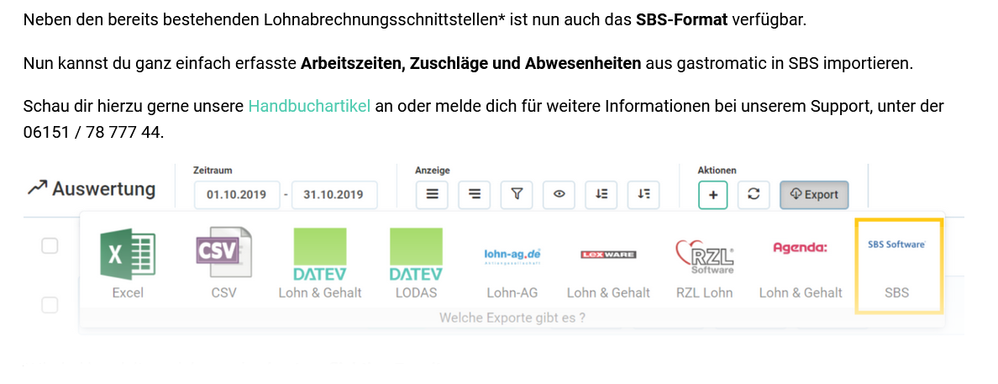This screenshot has width=998, height=384.
Task: Tick the lower row checkbox
Action: click(50, 305)
